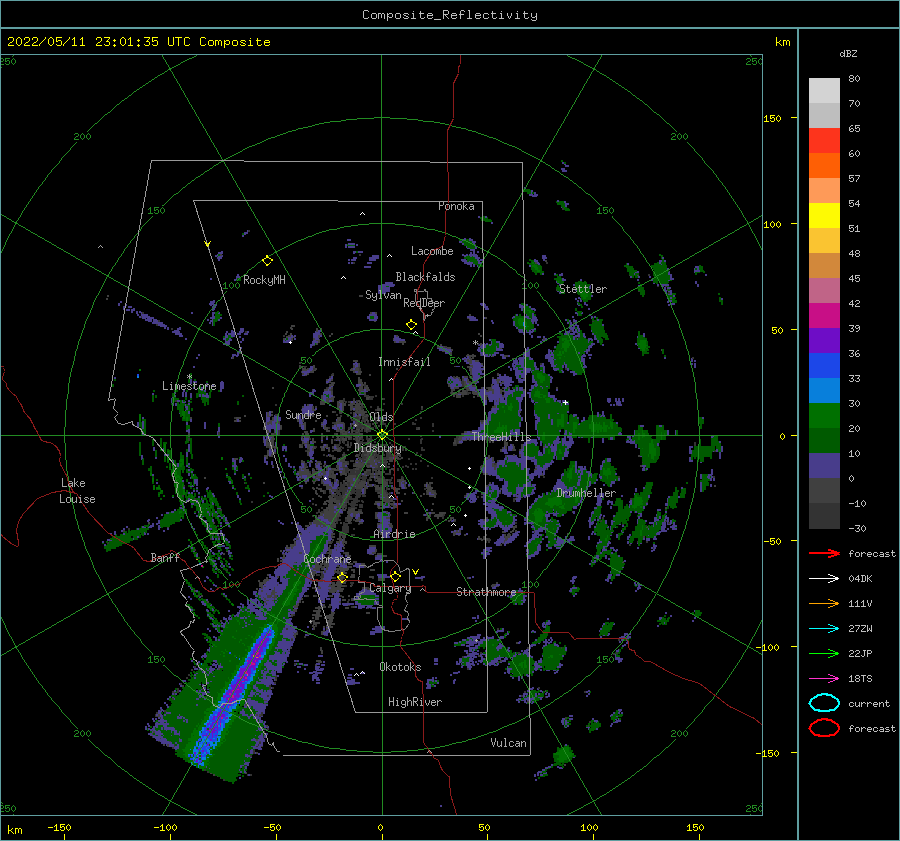
Task: Click yellow diamond marker below Cochrane
Action: (342, 577)
